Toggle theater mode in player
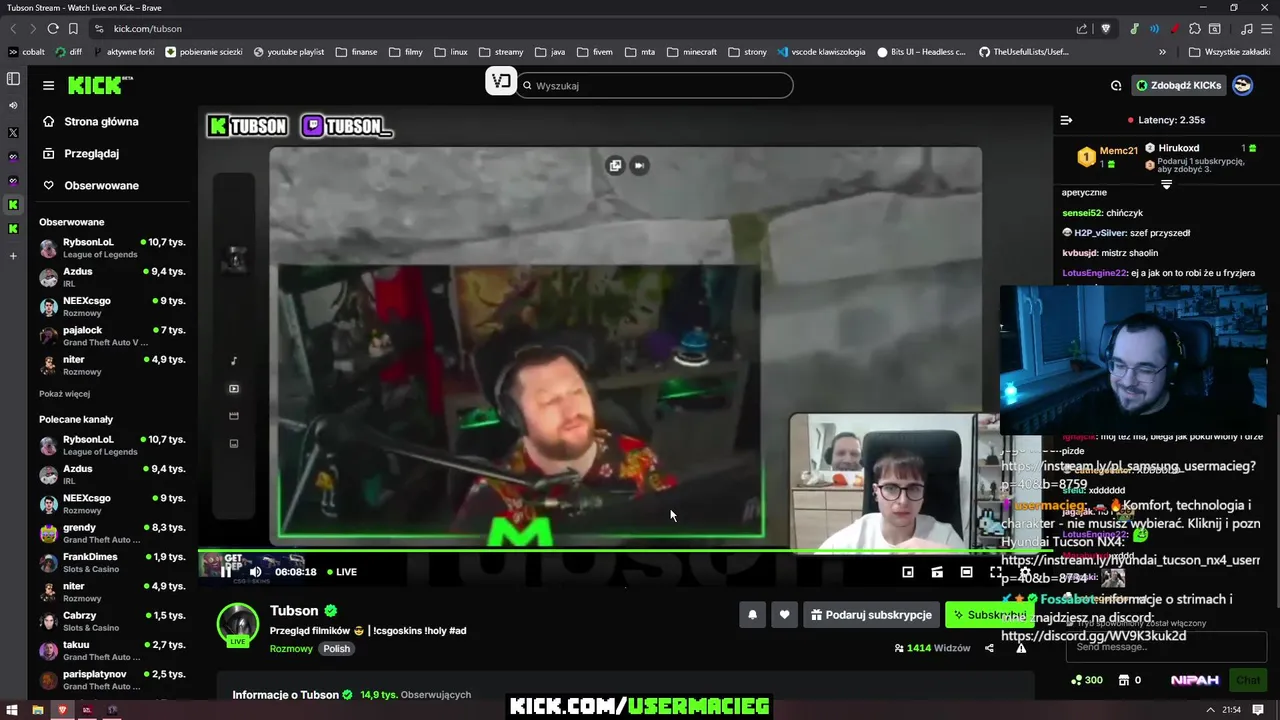The height and width of the screenshot is (720, 1280). click(966, 572)
